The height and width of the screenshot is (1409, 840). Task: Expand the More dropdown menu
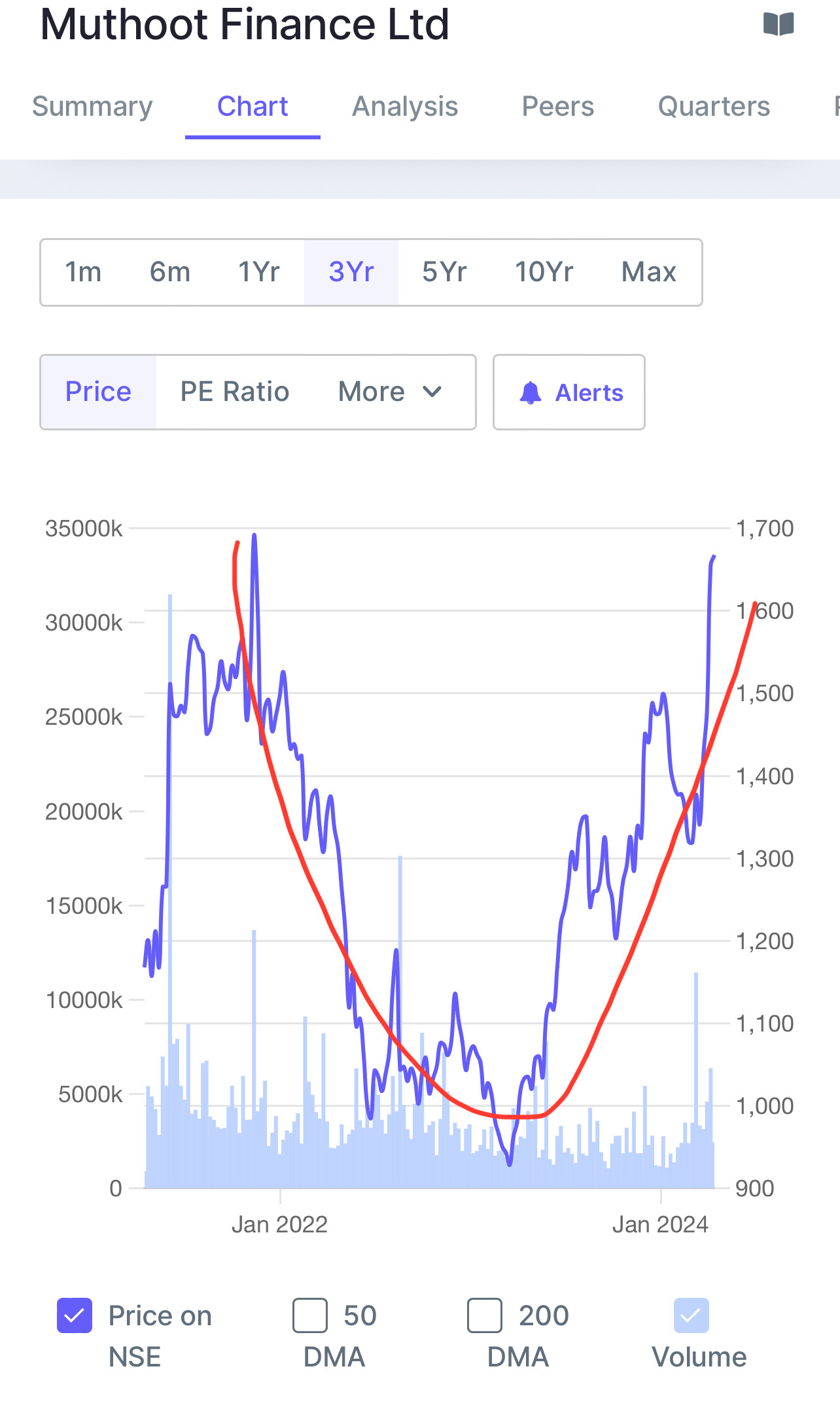[x=389, y=392]
